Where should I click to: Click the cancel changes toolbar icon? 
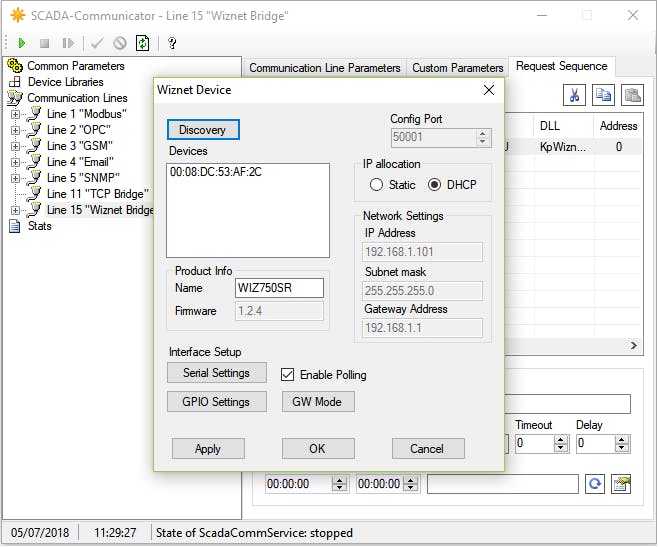[x=120, y=43]
